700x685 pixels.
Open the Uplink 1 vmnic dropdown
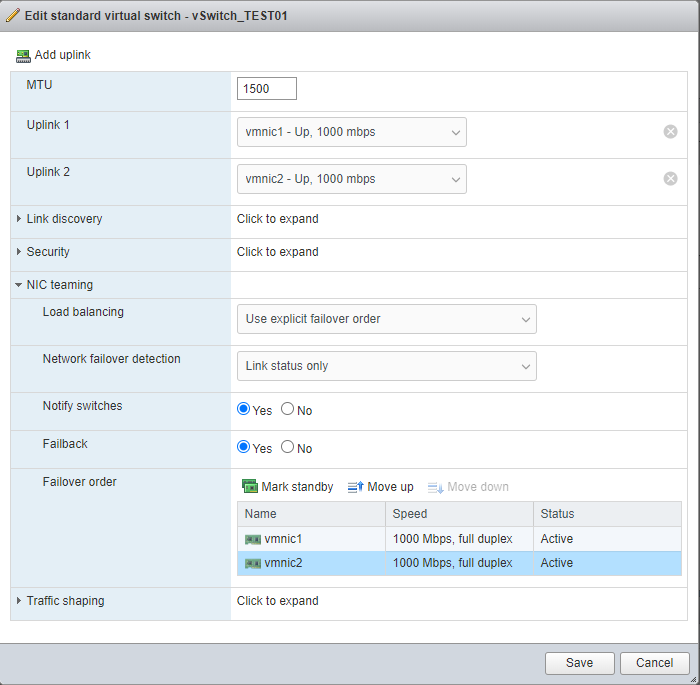pos(352,132)
